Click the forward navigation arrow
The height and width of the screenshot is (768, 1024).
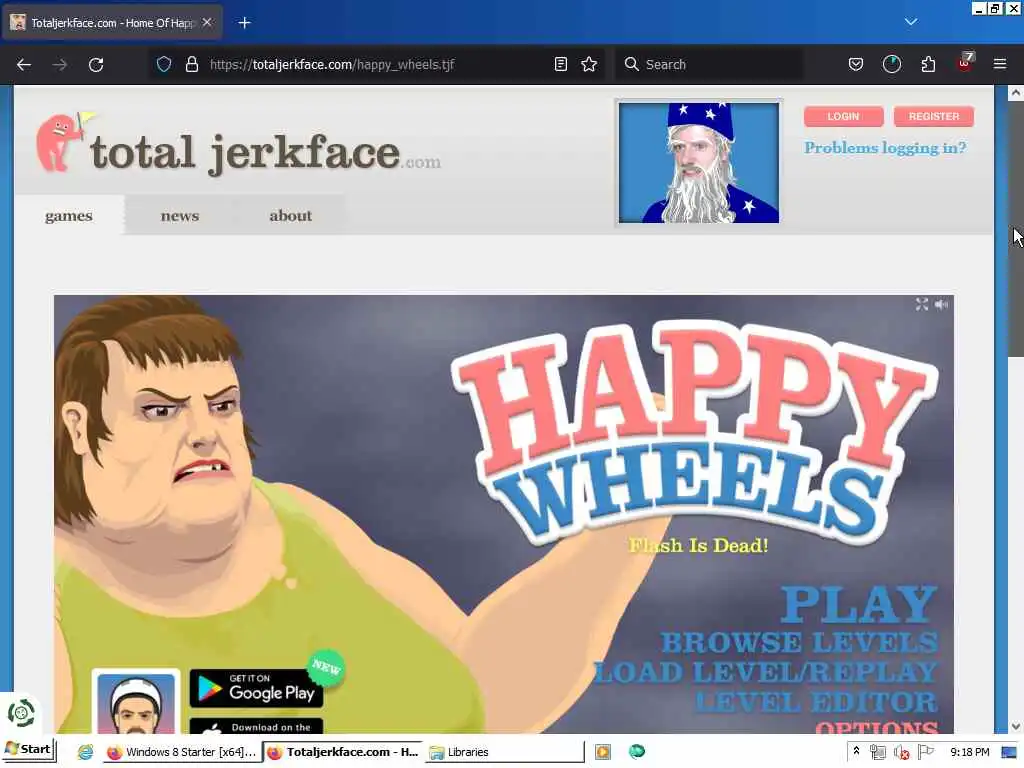coord(60,65)
